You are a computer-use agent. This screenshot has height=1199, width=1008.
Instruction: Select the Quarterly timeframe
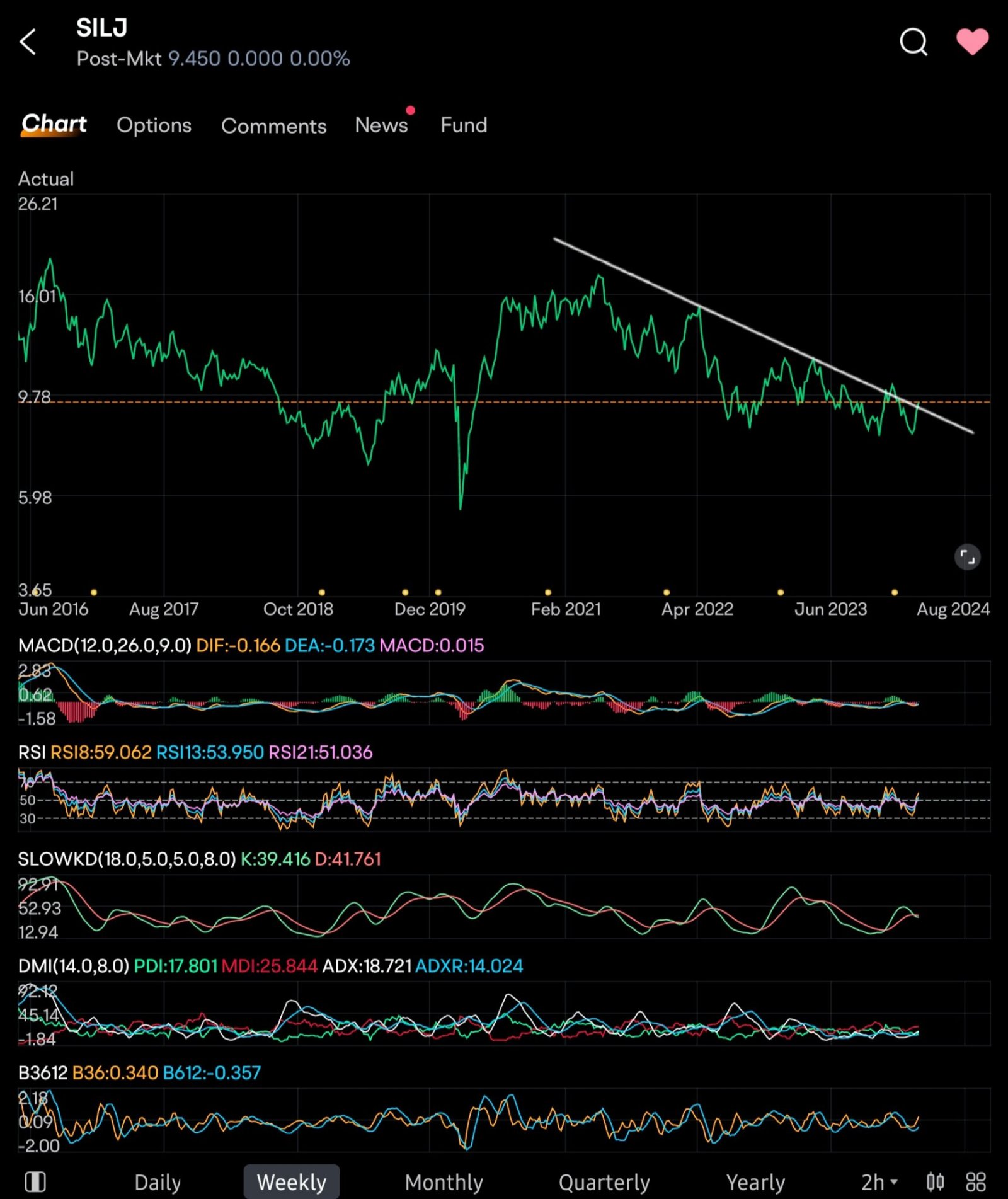point(604,1182)
